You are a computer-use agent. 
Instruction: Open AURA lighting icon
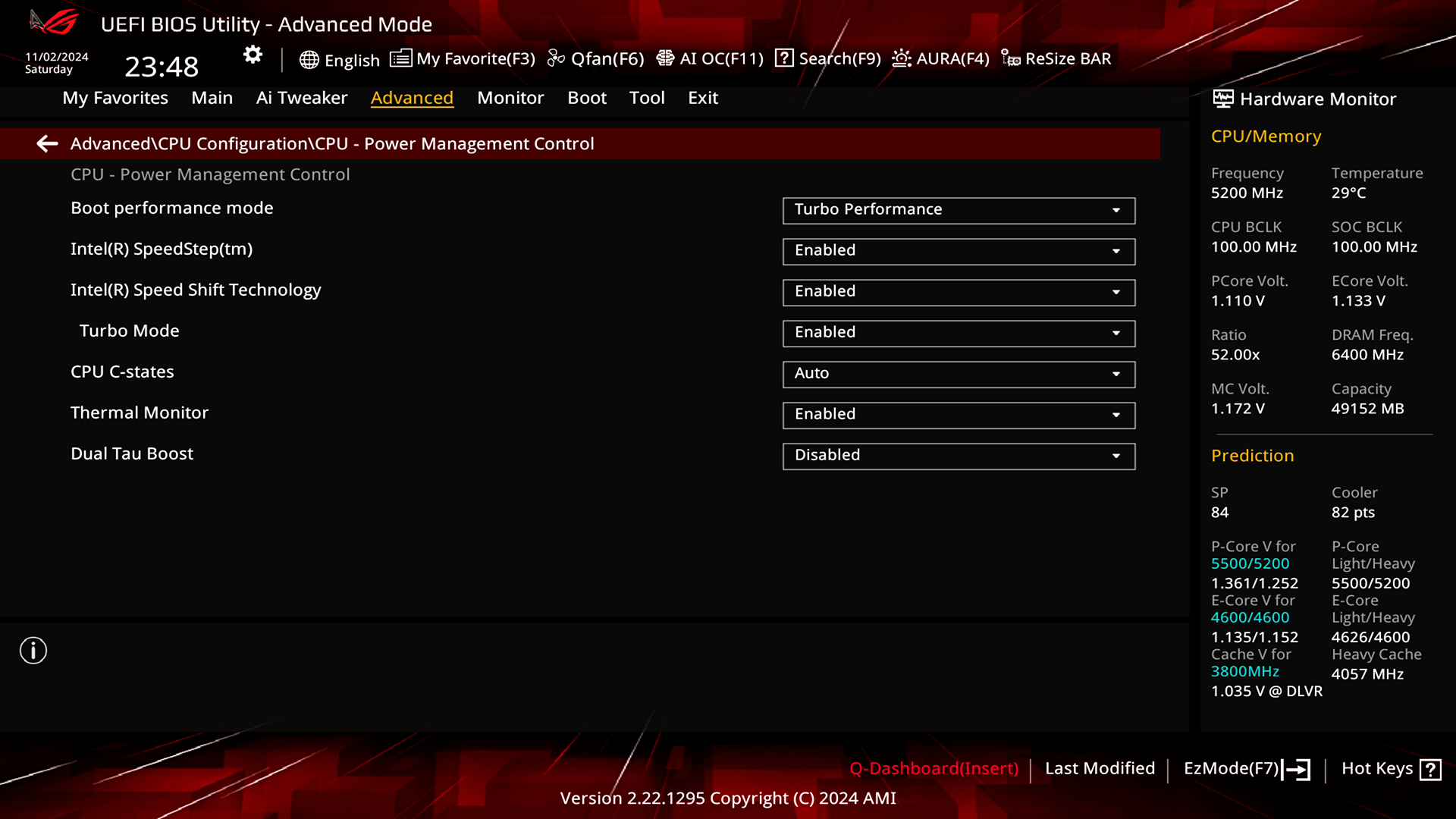[x=901, y=58]
